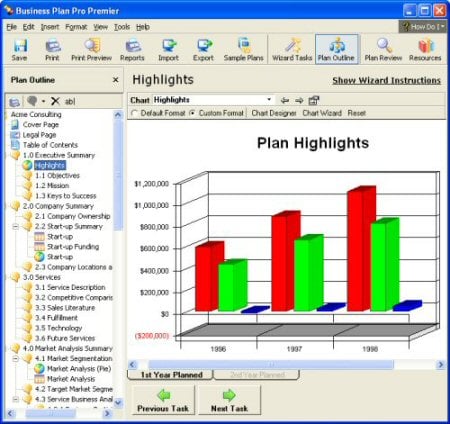Screen dimensions: 450x424
Task: Click the Plan Outline toolbar icon
Action: pyautogui.click(x=336, y=49)
